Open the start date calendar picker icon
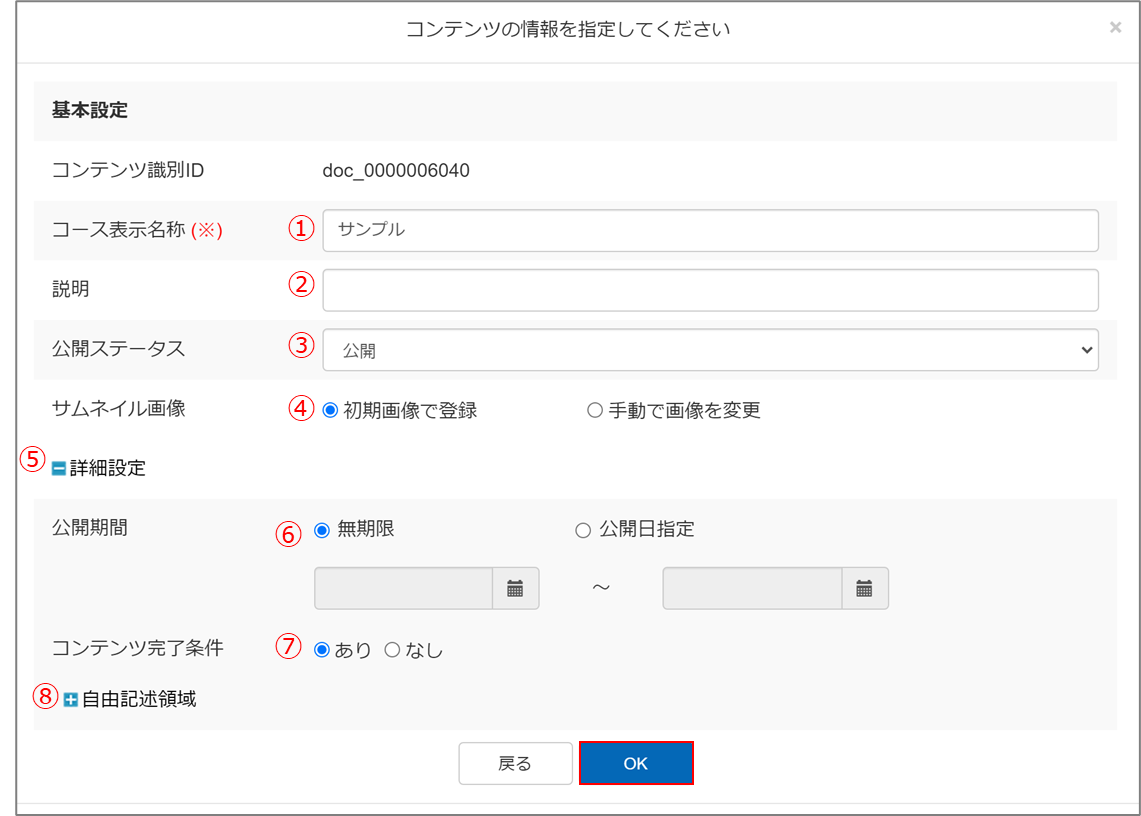The height and width of the screenshot is (816, 1141). 515,588
